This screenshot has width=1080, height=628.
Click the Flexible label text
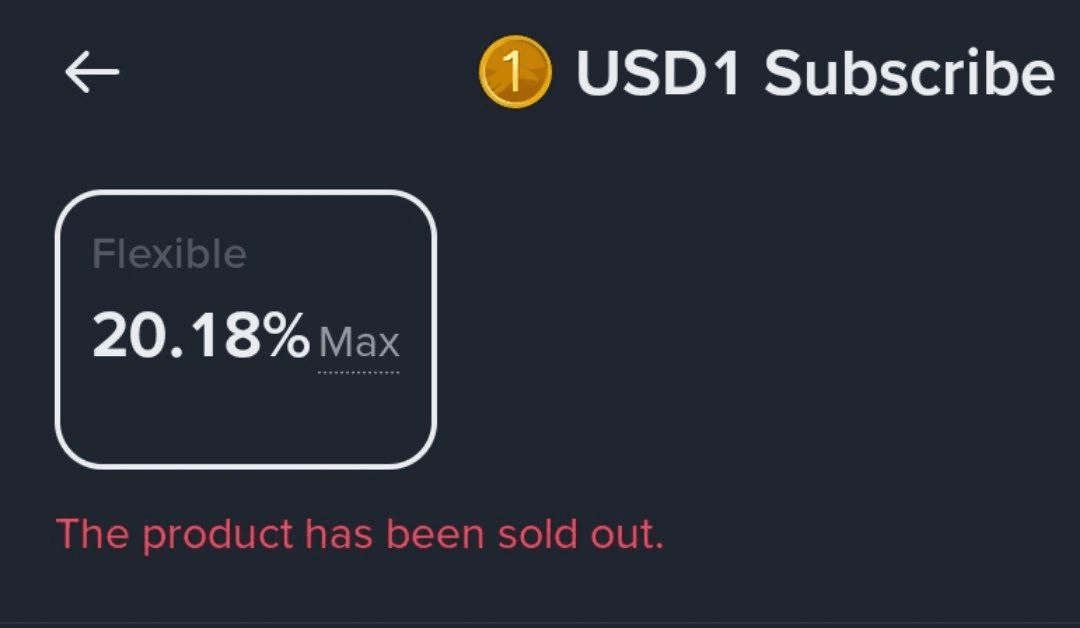(169, 254)
